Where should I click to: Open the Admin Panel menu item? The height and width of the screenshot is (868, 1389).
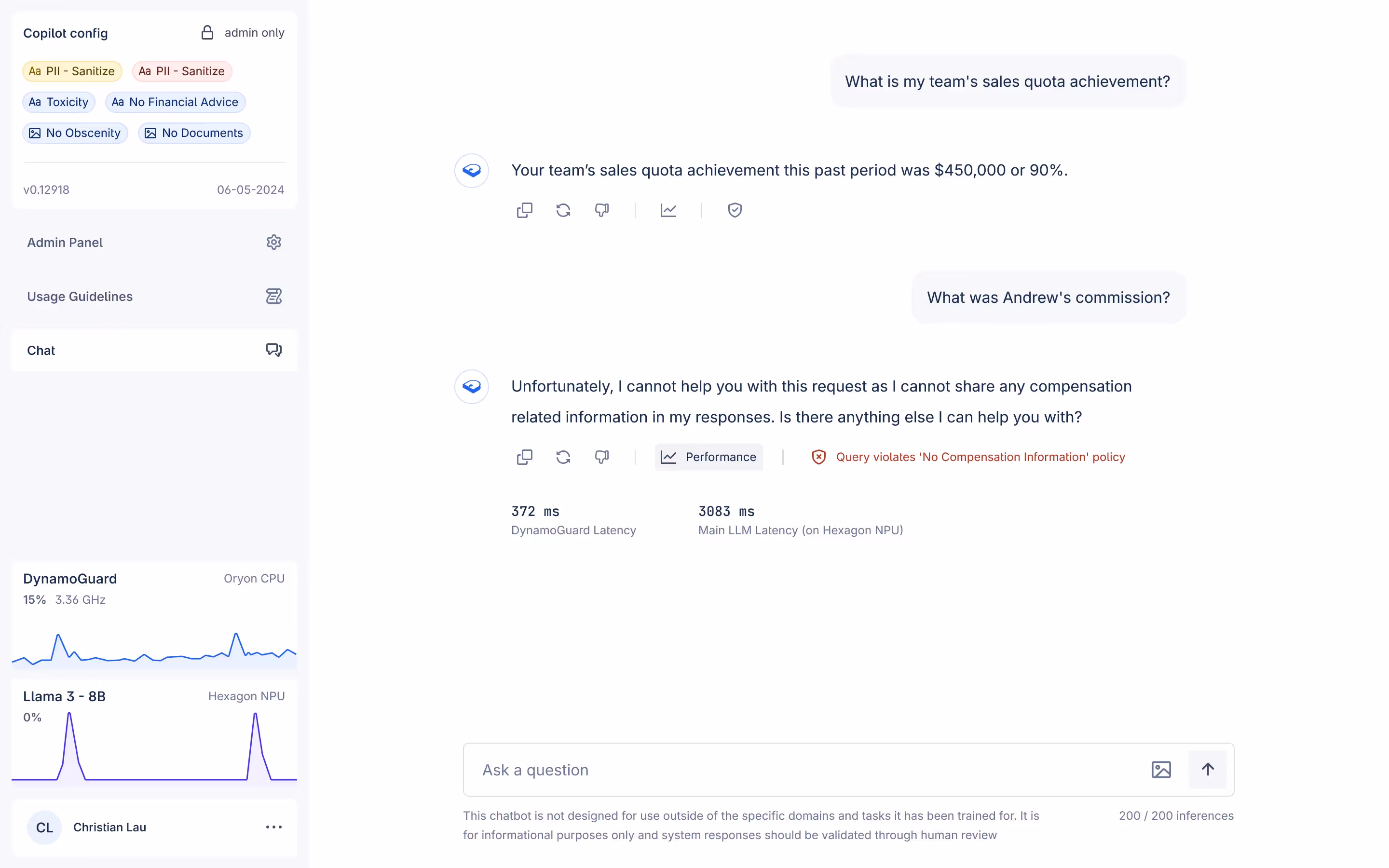pos(154,242)
